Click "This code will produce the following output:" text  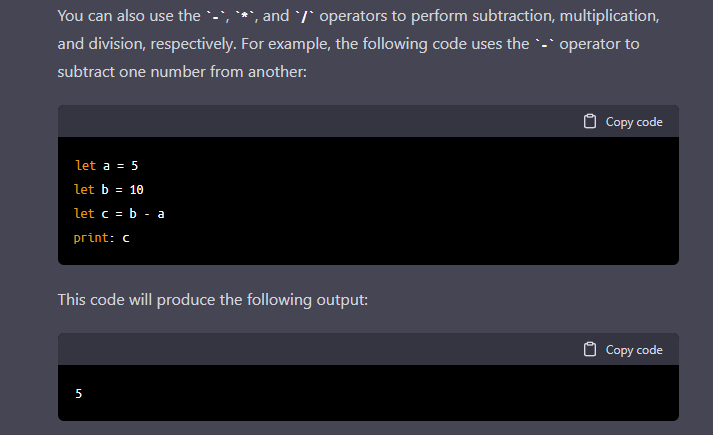pos(212,300)
